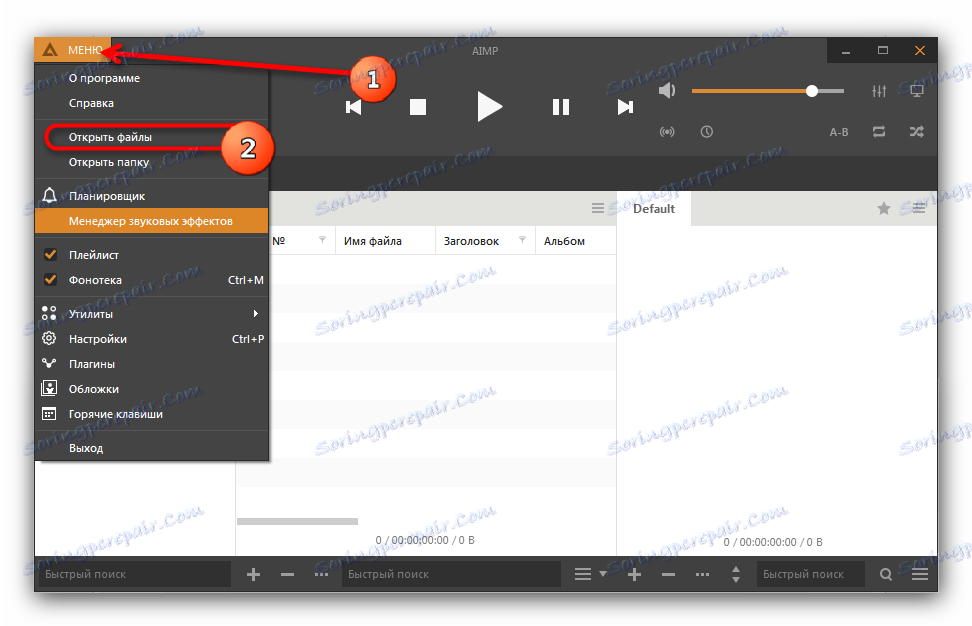Skip to next track
This screenshot has height=626, width=972.
tap(625, 107)
